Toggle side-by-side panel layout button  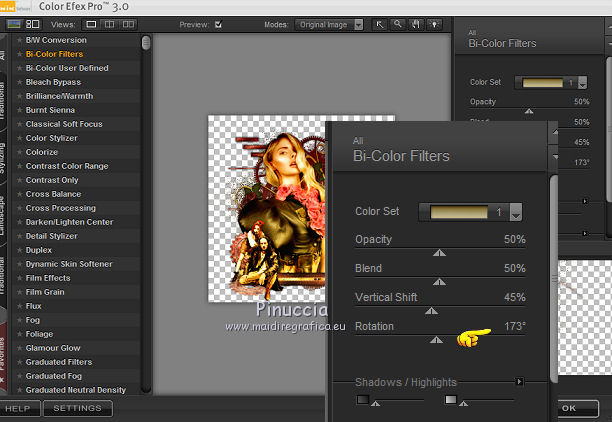pos(33,22)
